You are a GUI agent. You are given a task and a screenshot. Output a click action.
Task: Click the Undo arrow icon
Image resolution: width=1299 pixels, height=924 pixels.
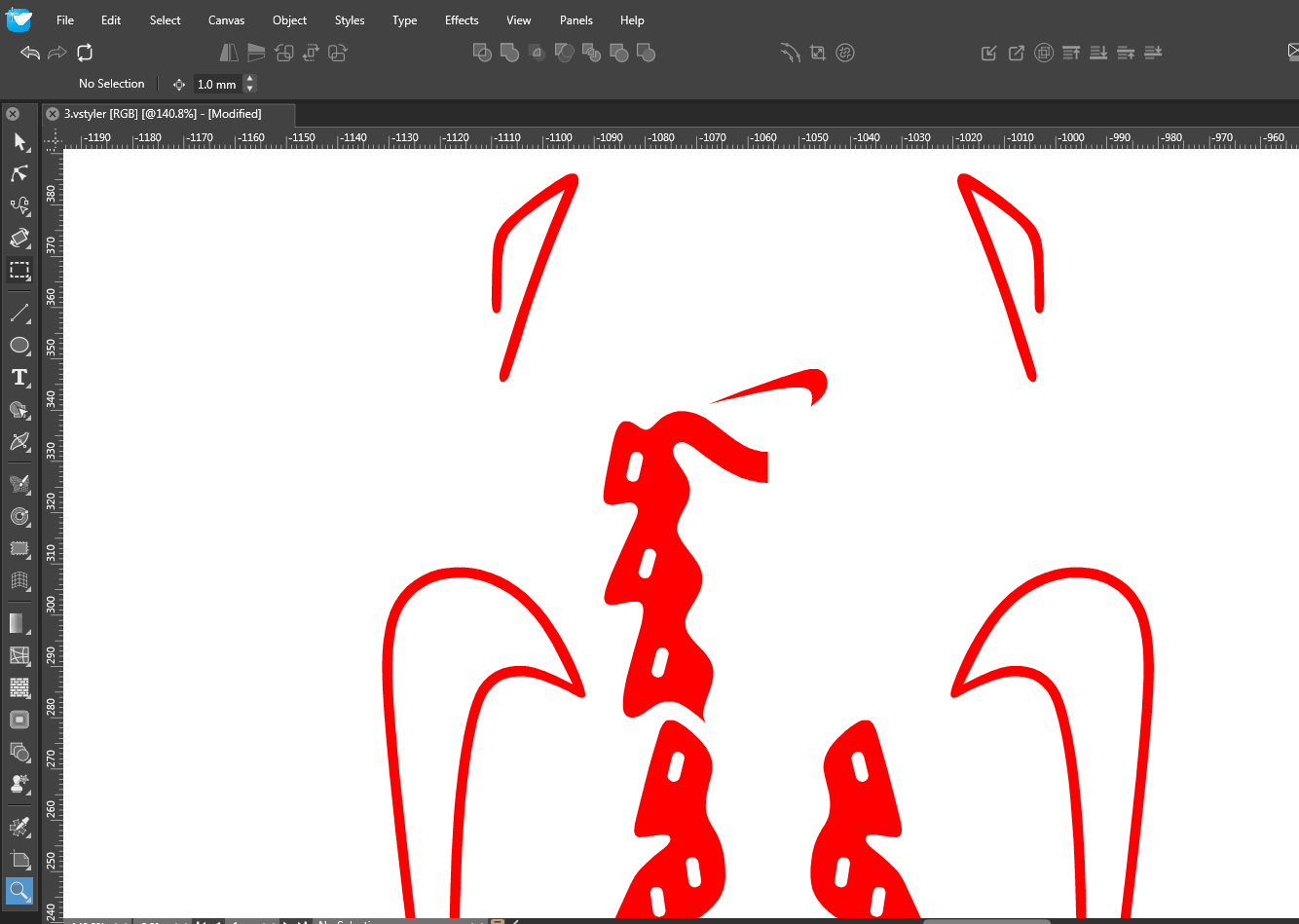coord(30,53)
